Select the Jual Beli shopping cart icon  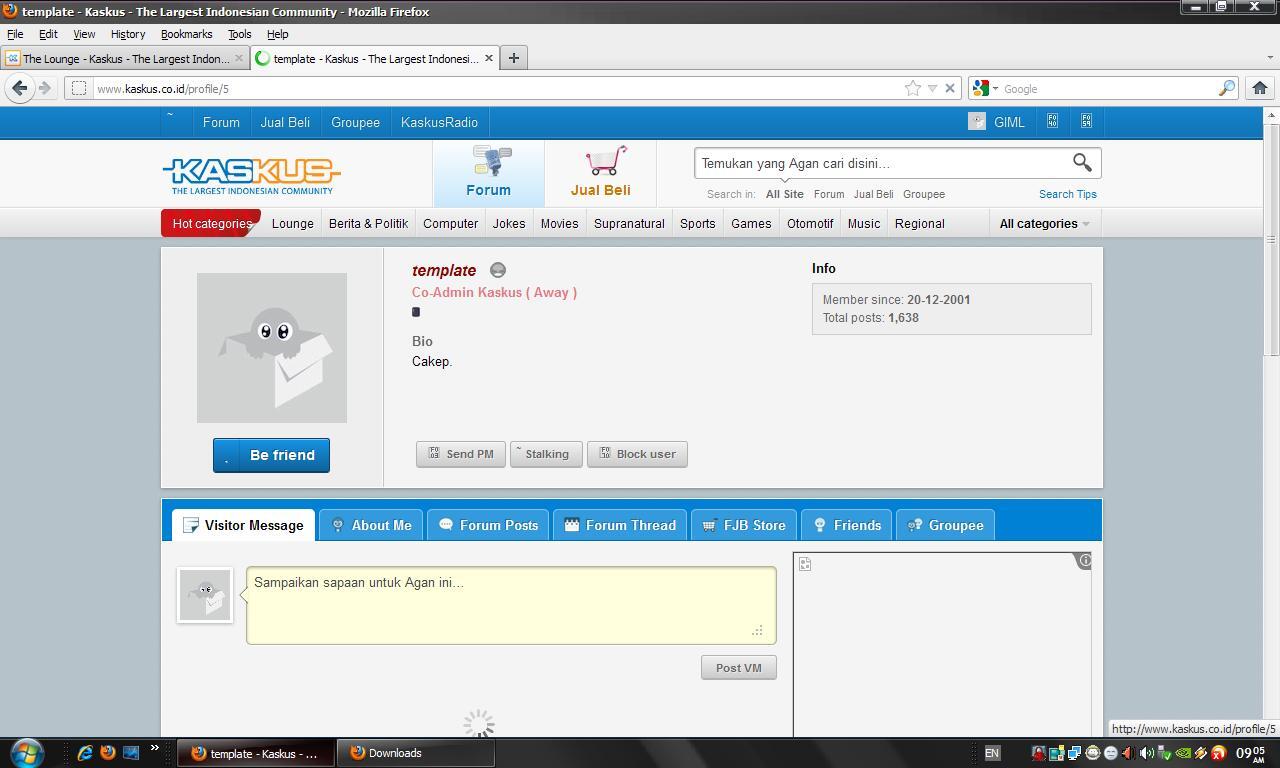coord(601,173)
